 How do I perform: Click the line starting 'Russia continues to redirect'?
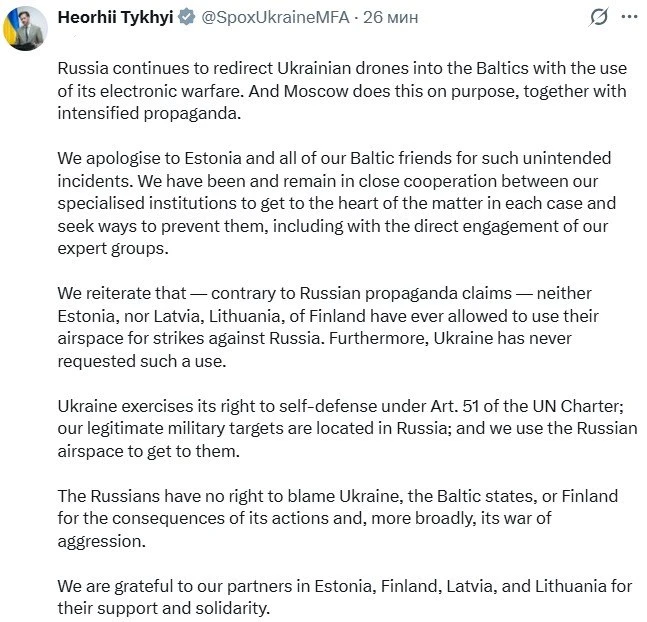(342, 68)
